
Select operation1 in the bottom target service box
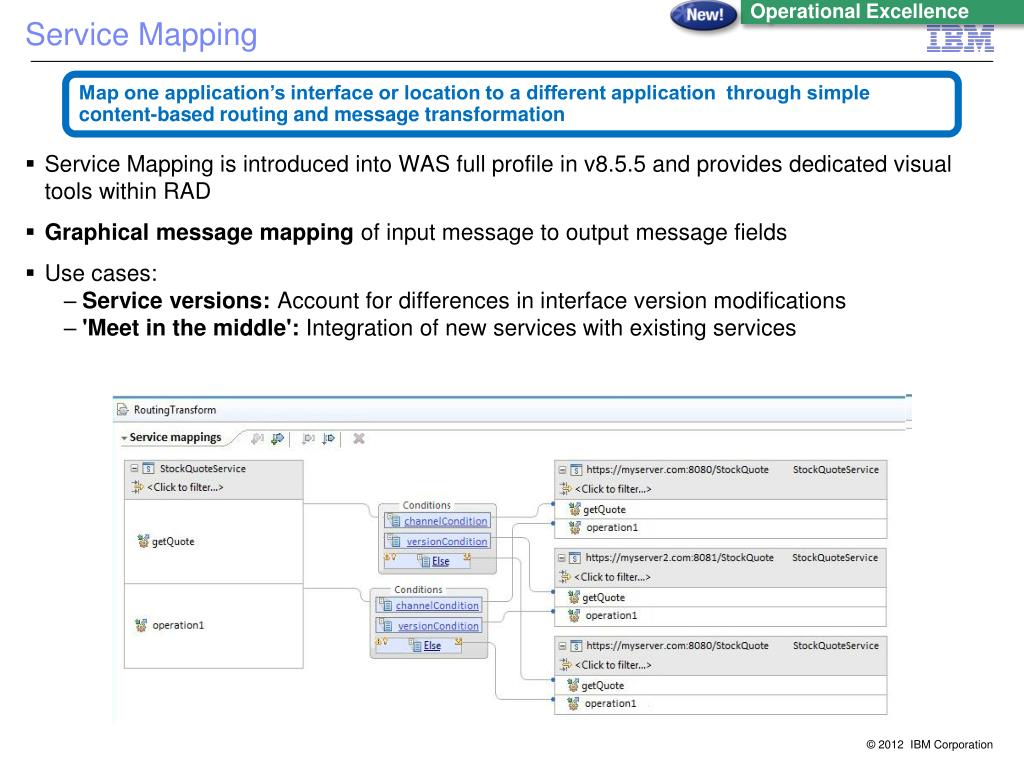tap(611, 703)
